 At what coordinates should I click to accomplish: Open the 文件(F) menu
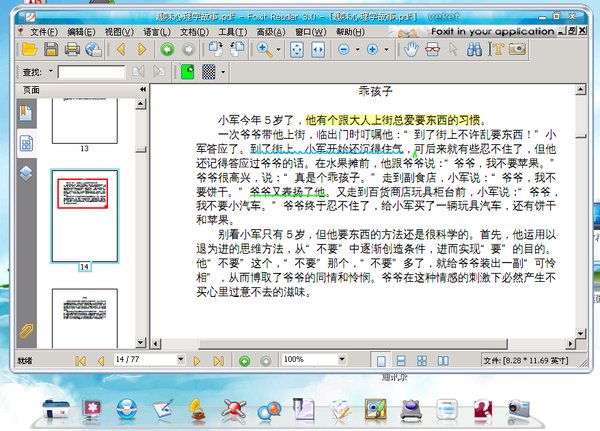tap(44, 32)
